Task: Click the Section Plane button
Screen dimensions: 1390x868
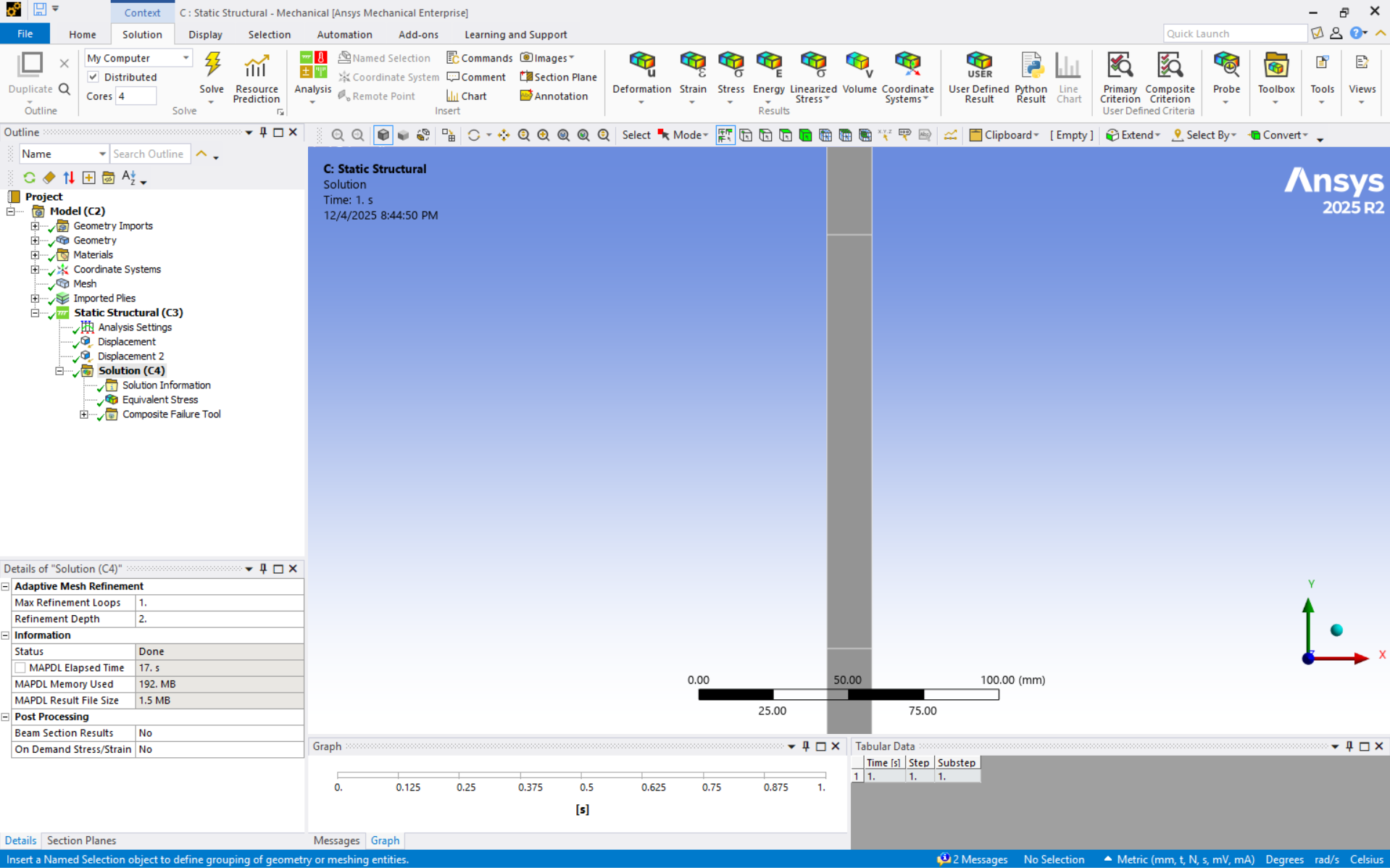Action: [558, 77]
